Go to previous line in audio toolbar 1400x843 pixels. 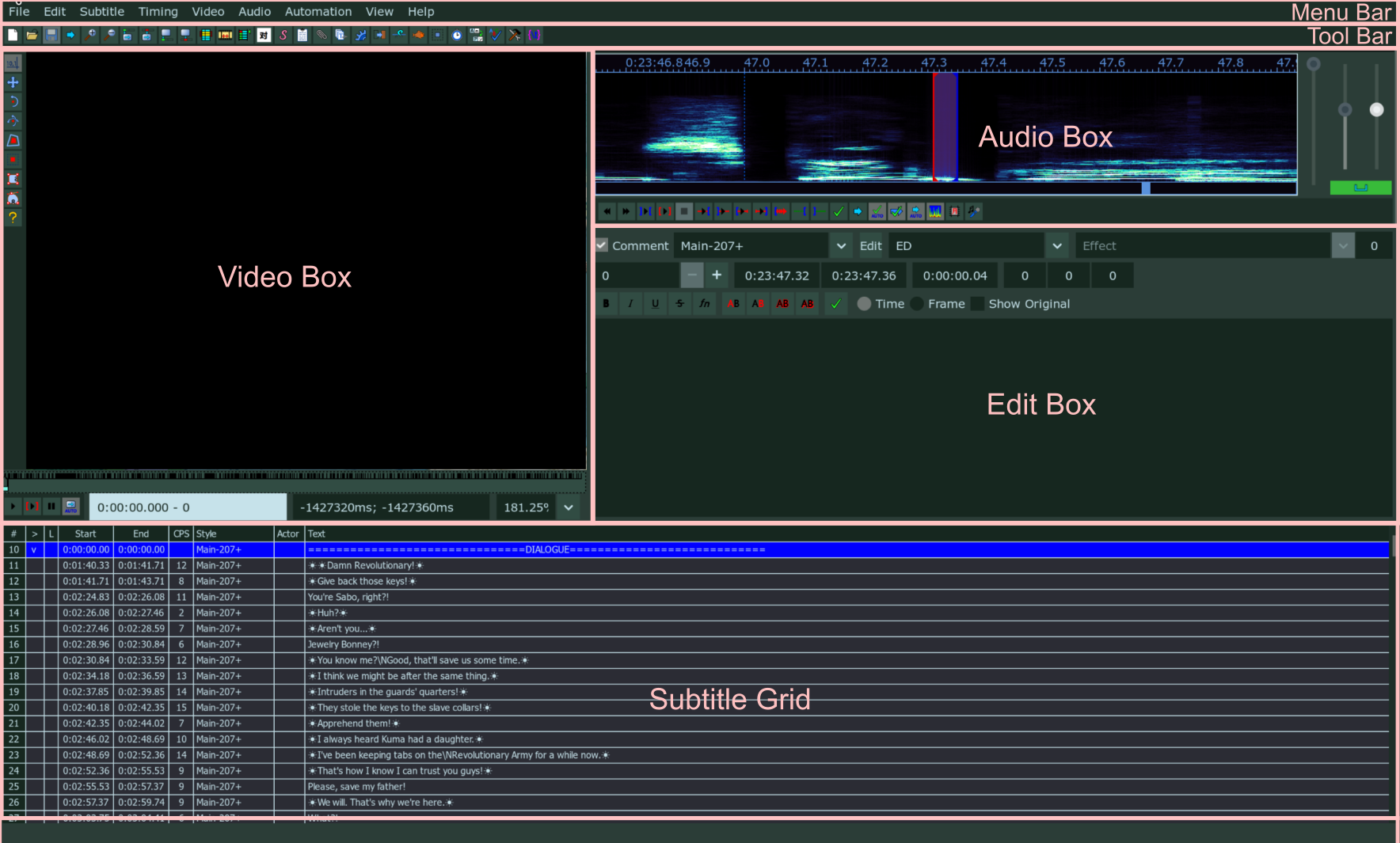point(607,211)
